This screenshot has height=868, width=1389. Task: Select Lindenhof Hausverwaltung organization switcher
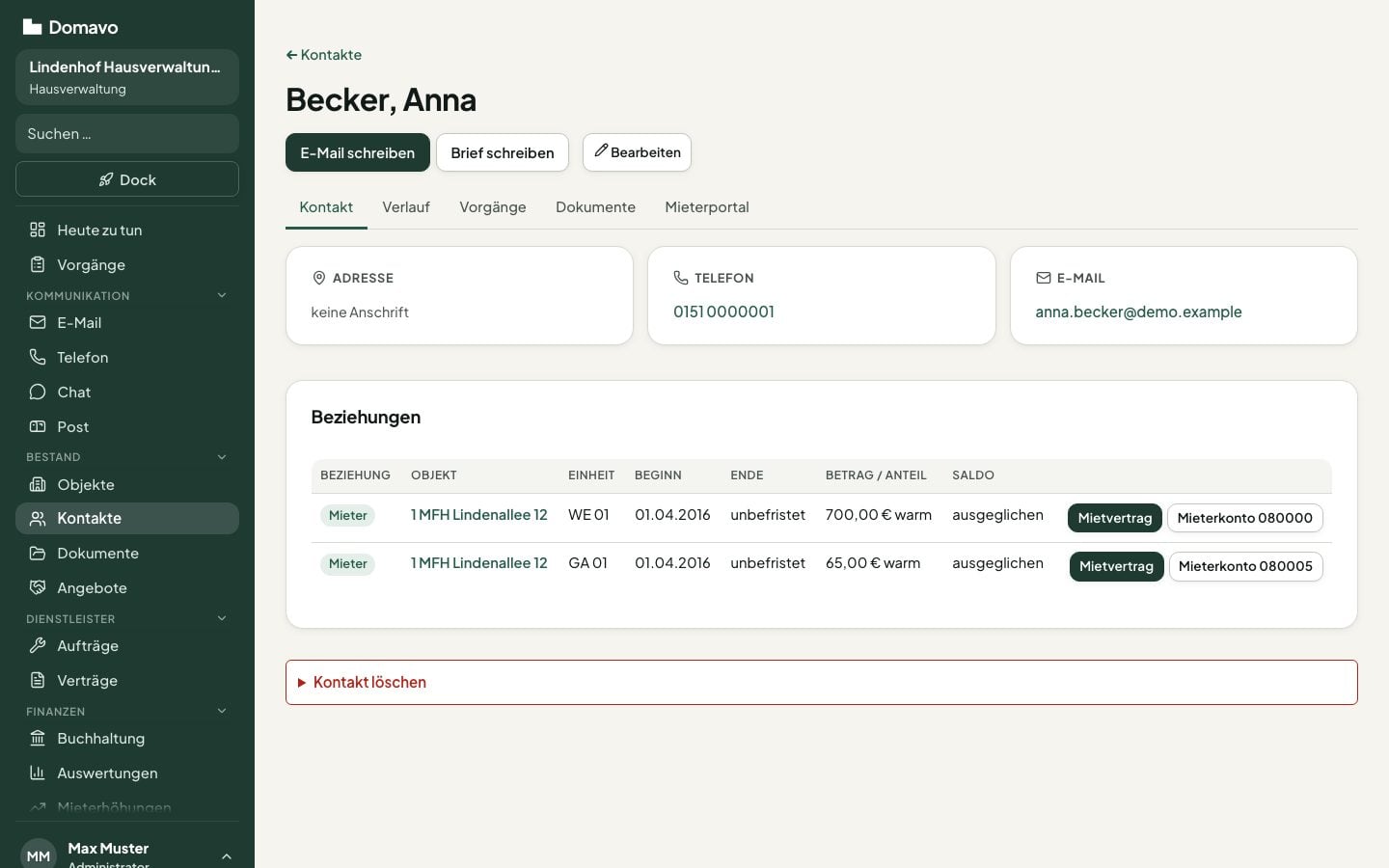point(127,77)
